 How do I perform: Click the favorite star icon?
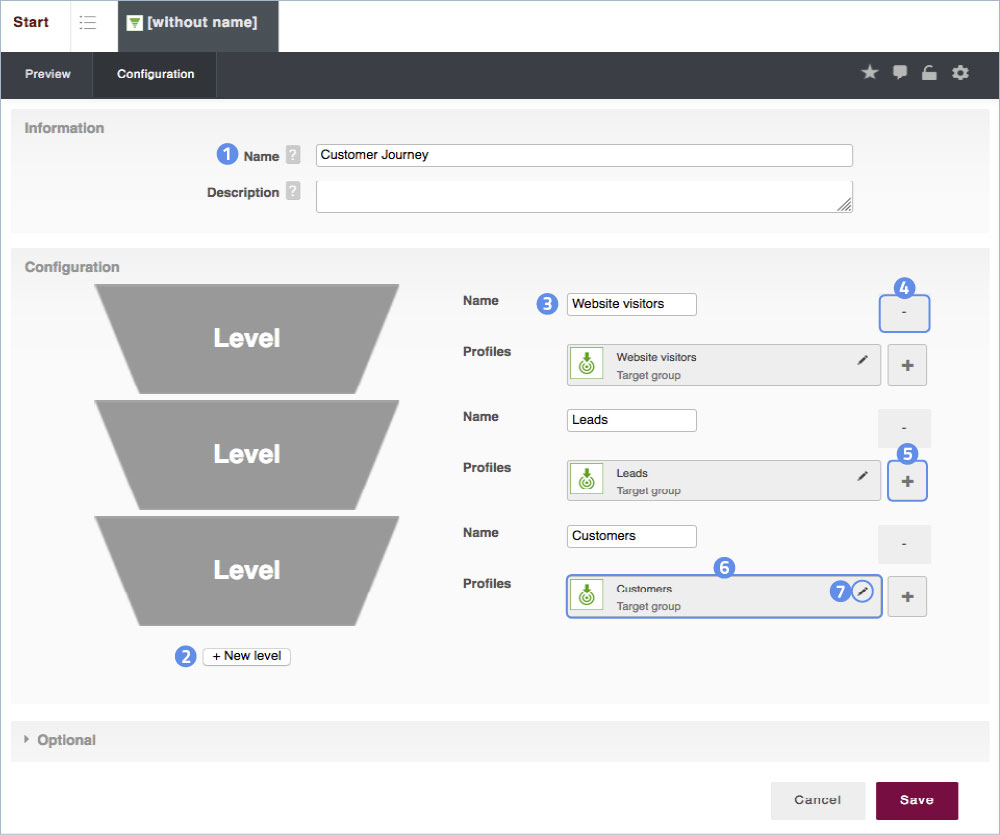click(870, 73)
